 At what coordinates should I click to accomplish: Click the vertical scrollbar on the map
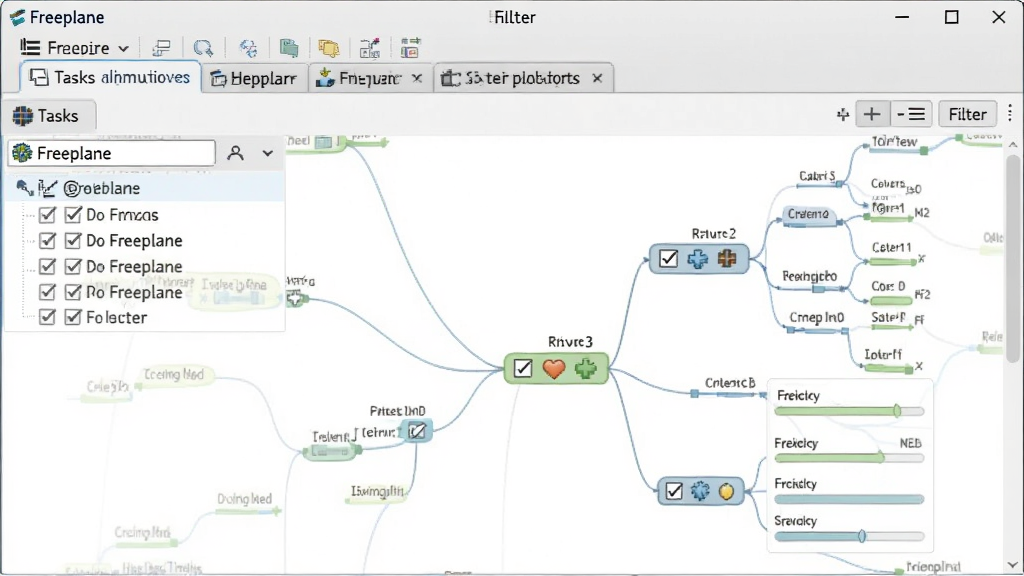click(1012, 257)
